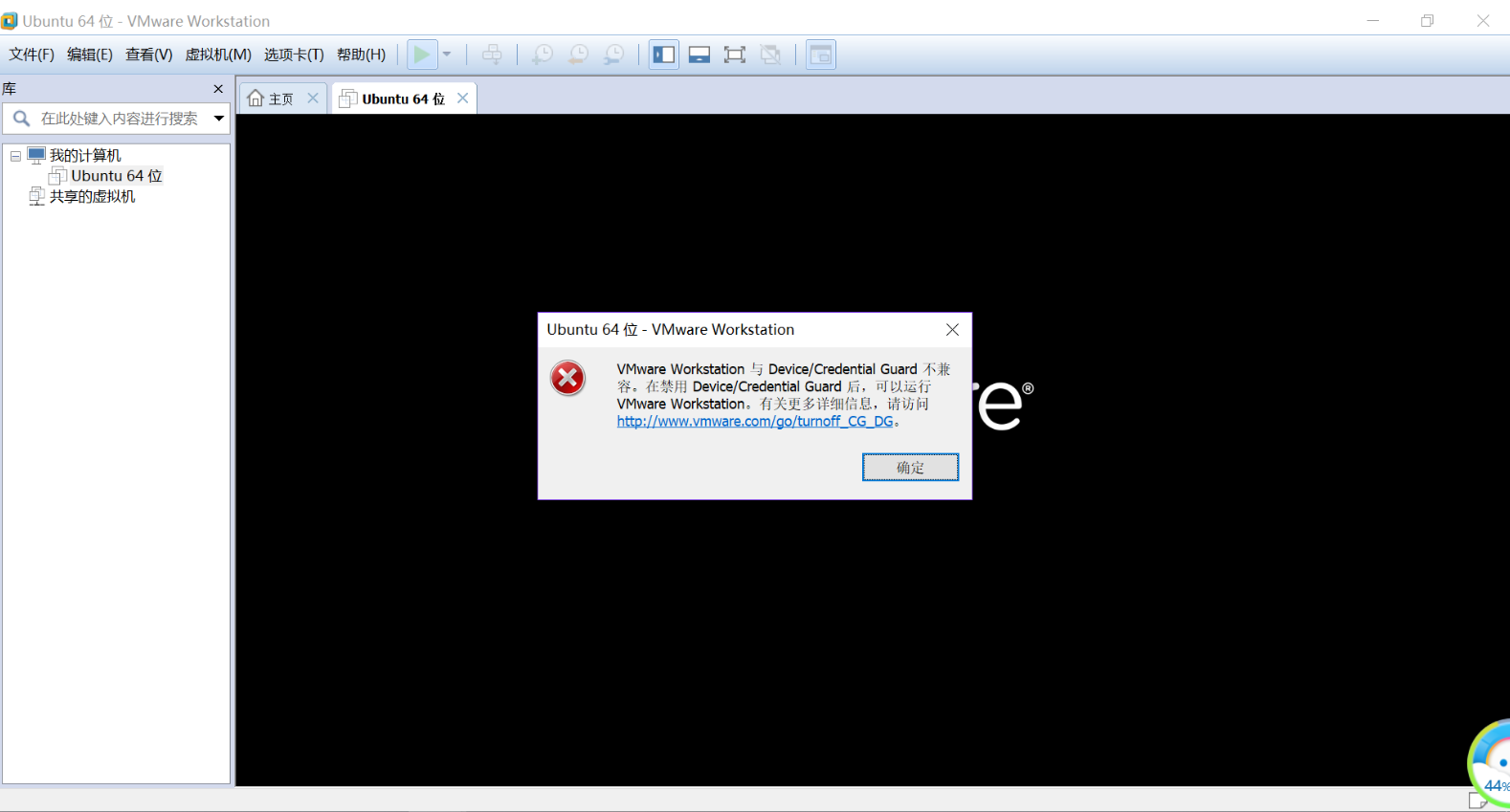Click the 我的计算机 computer icon
The image size is (1510, 812).
coord(36,155)
